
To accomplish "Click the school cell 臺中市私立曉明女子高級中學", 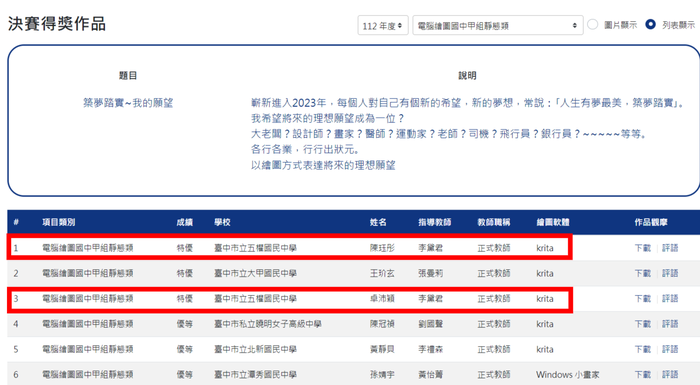I will pyautogui.click(x=268, y=324).
